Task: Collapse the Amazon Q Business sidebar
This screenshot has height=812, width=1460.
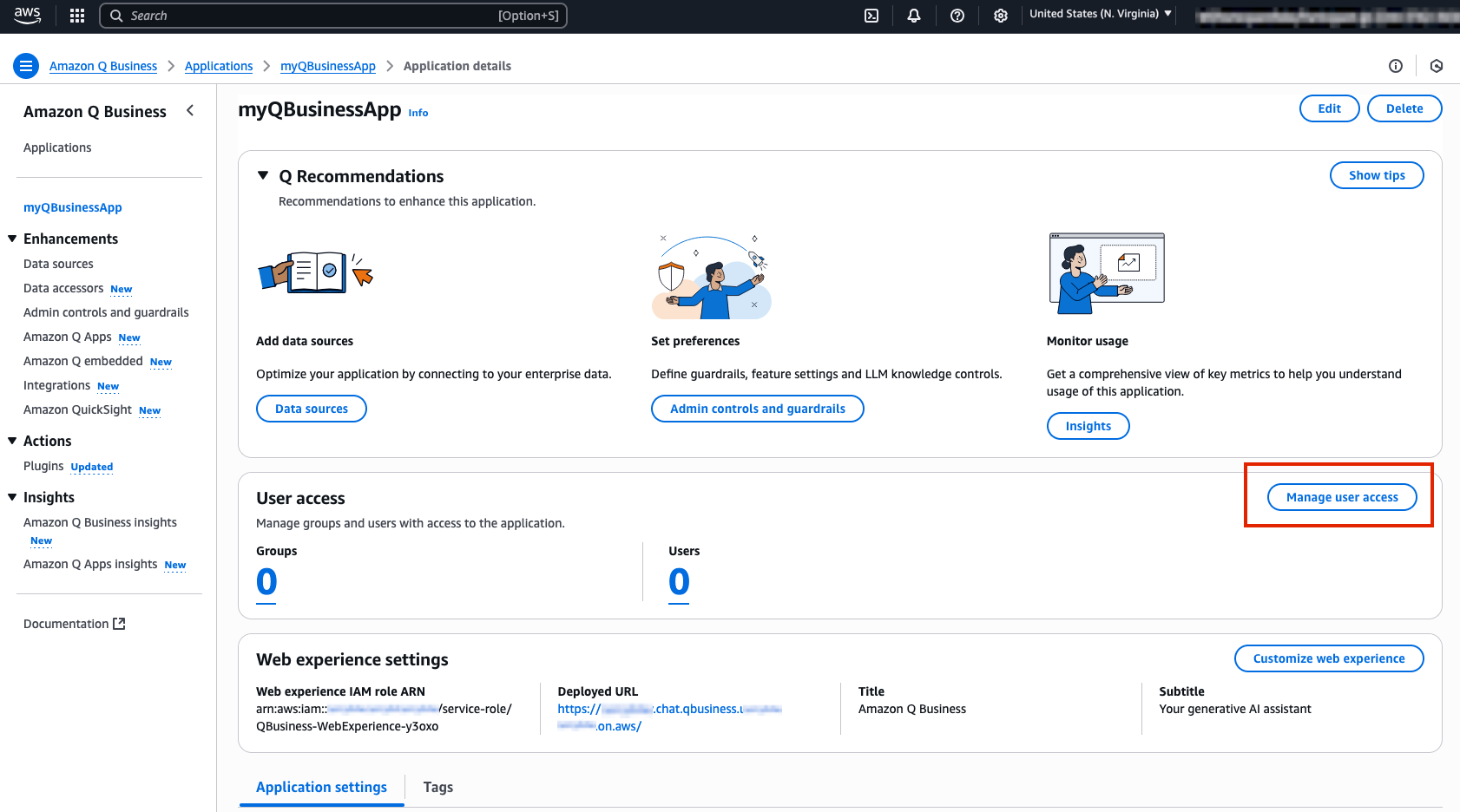Action: point(190,110)
